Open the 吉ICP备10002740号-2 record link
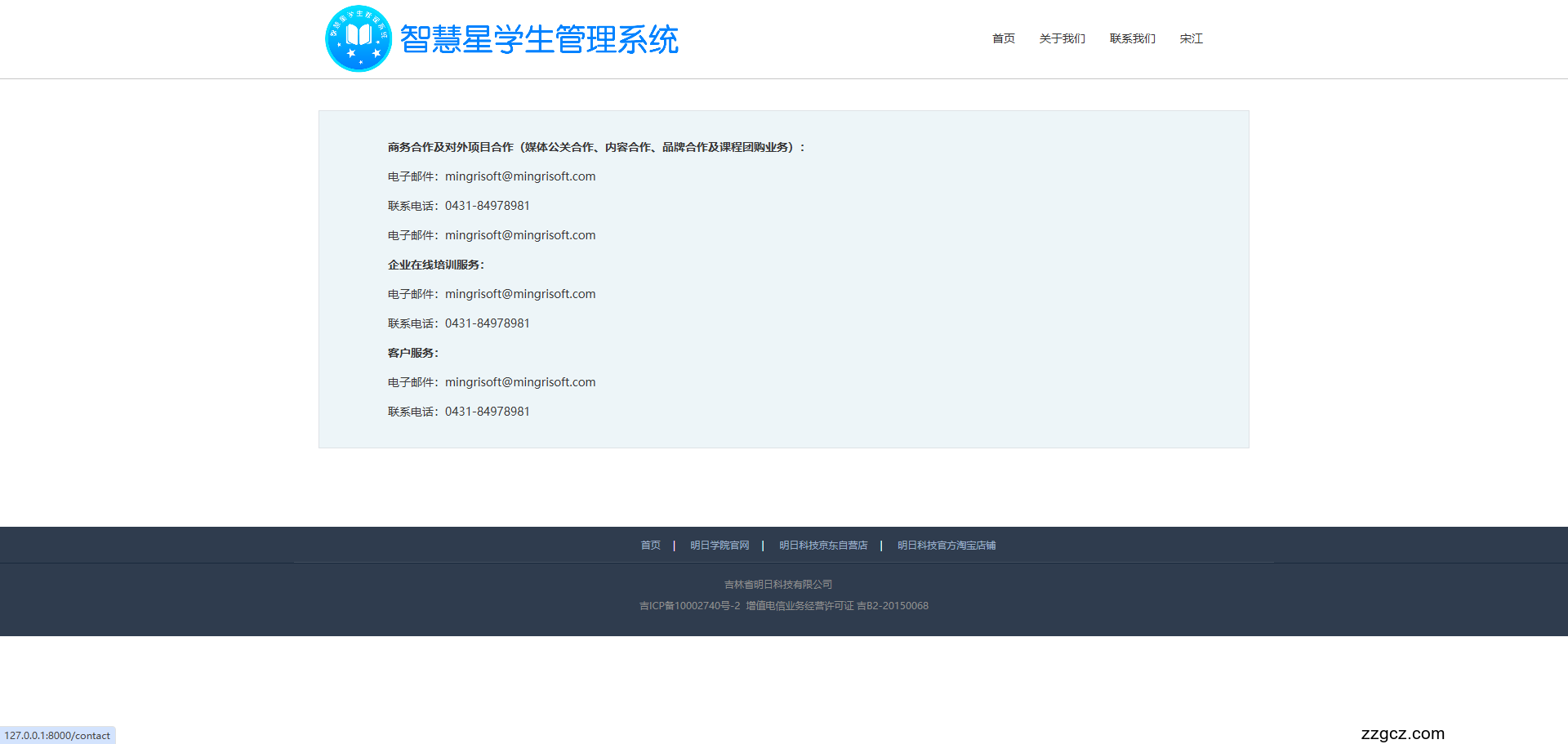1568x744 pixels. 690,605
